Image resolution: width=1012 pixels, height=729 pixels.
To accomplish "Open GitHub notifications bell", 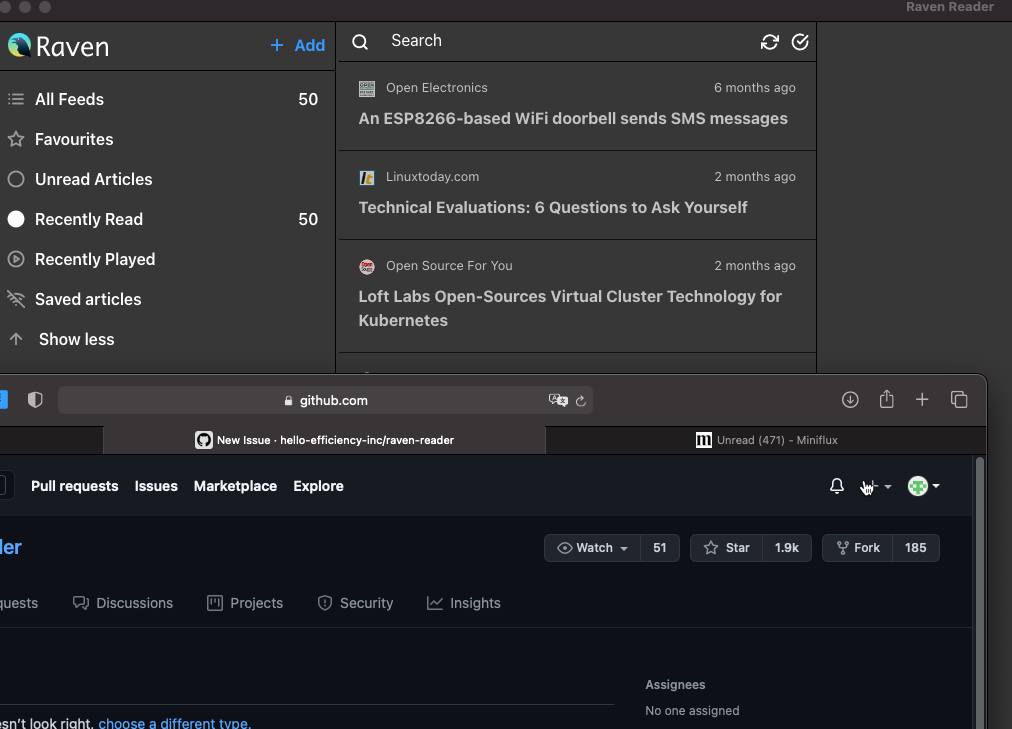I will tap(836, 486).
